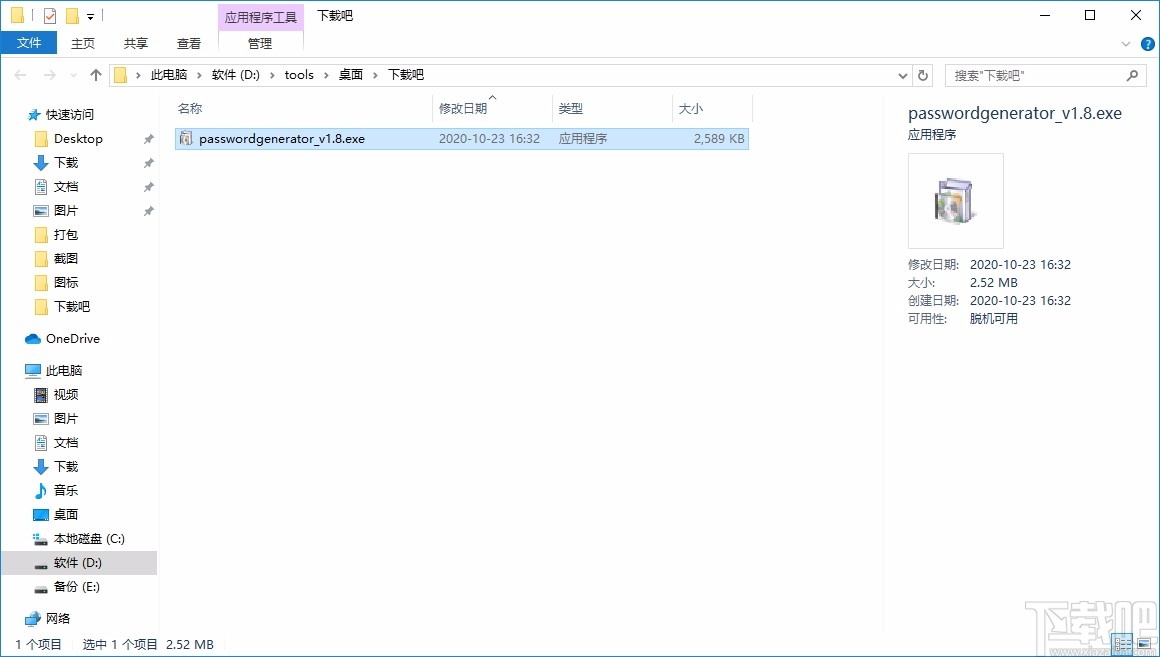Image resolution: width=1160 pixels, height=657 pixels.
Task: Open 文档 under quick access
Action: 65,186
